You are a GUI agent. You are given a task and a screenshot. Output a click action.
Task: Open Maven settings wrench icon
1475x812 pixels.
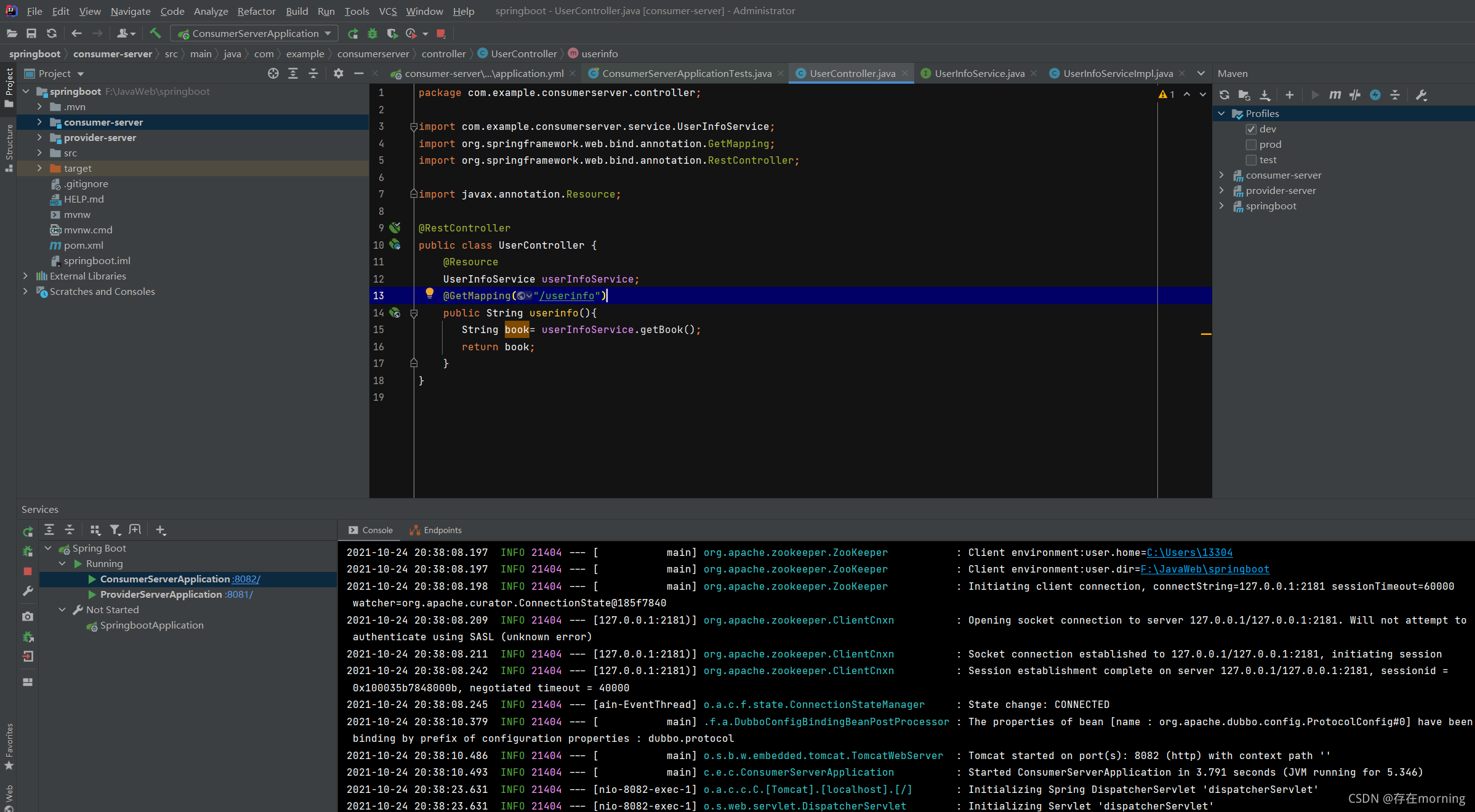1421,95
